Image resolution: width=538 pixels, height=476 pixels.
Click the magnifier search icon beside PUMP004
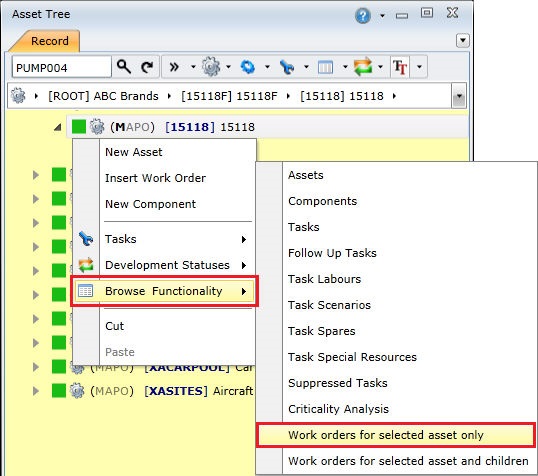click(124, 67)
